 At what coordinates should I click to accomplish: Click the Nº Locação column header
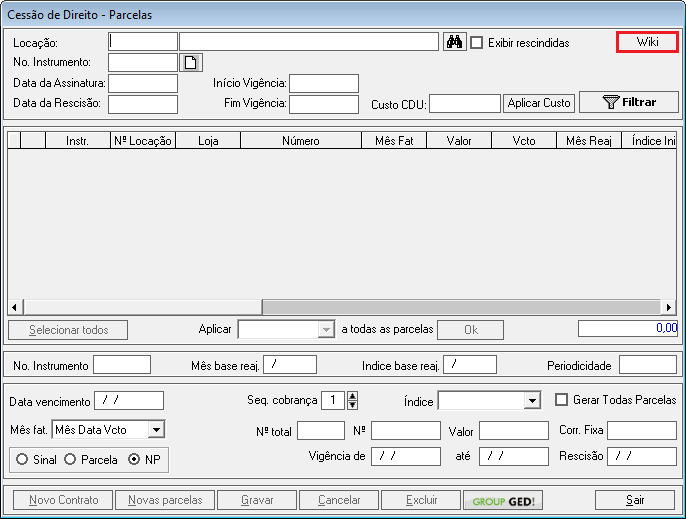point(143,140)
